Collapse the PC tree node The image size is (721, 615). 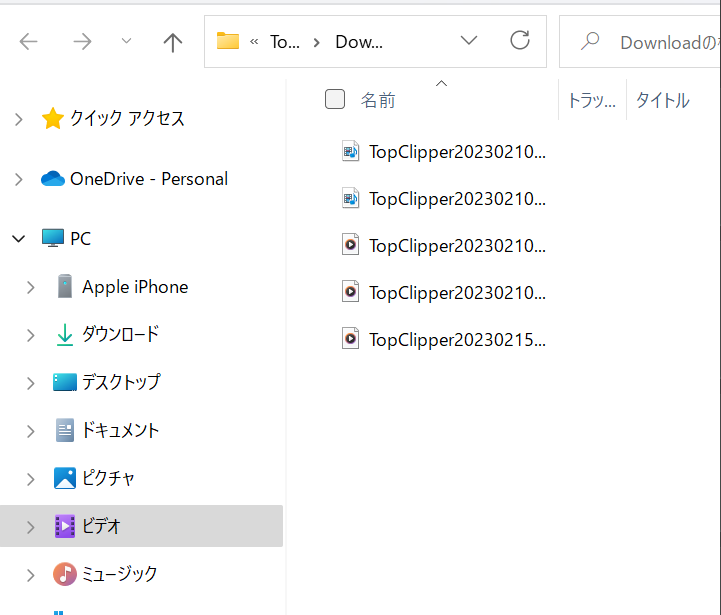pos(18,239)
